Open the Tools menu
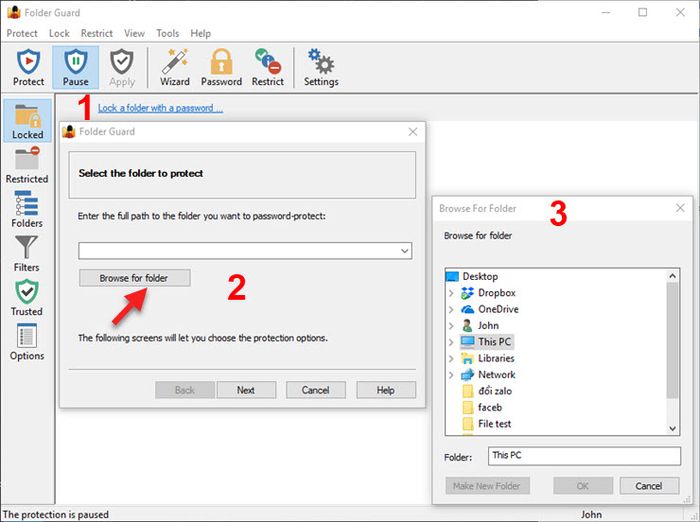 click(167, 33)
